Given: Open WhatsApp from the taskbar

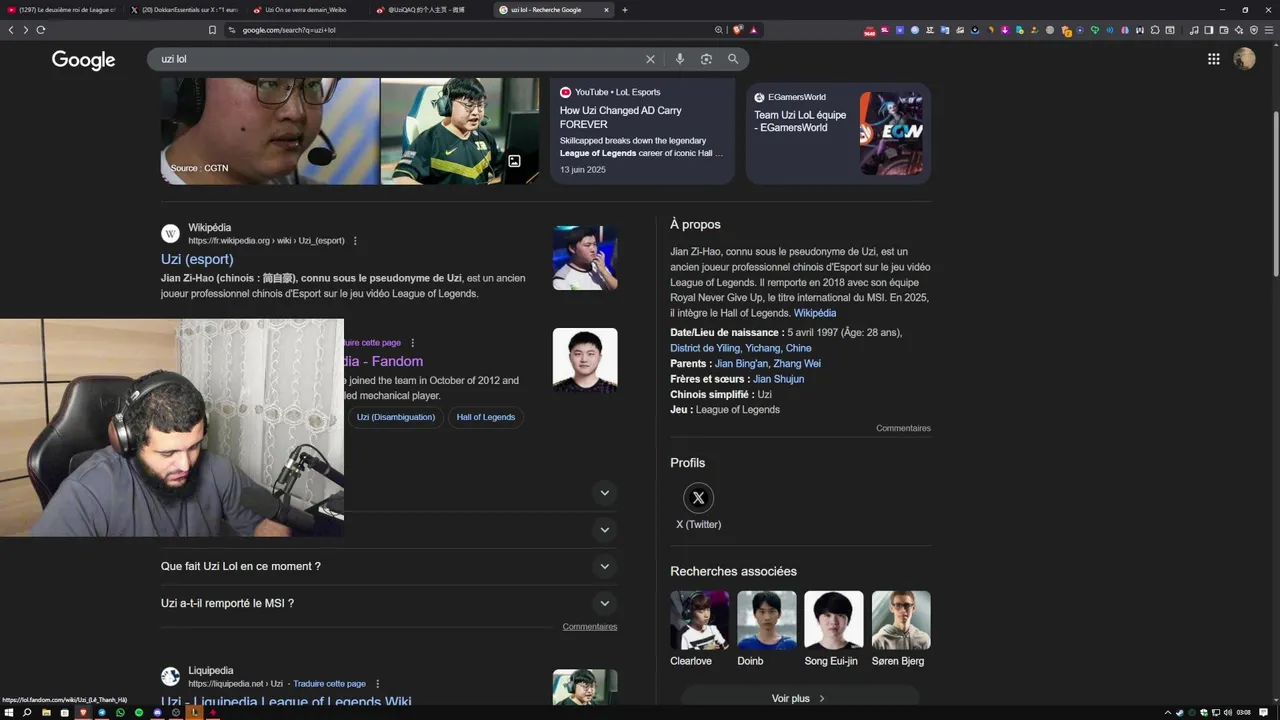Looking at the screenshot, I should (120, 712).
